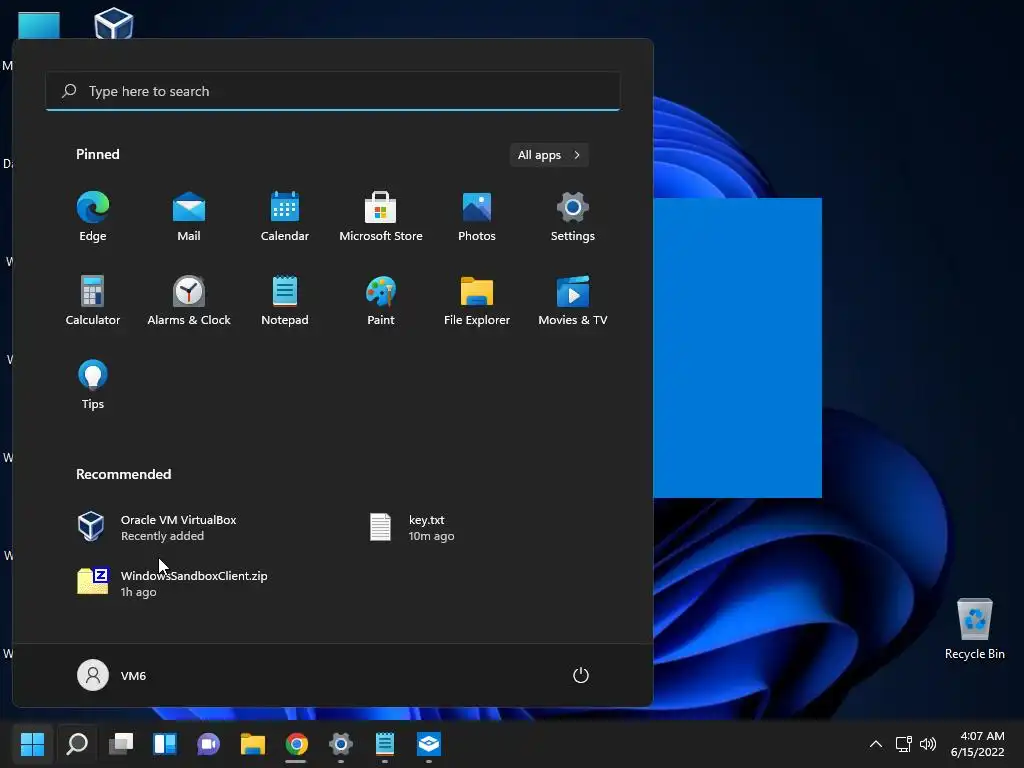Launch the Photos app
Image resolution: width=1024 pixels, height=768 pixels.
(477, 216)
